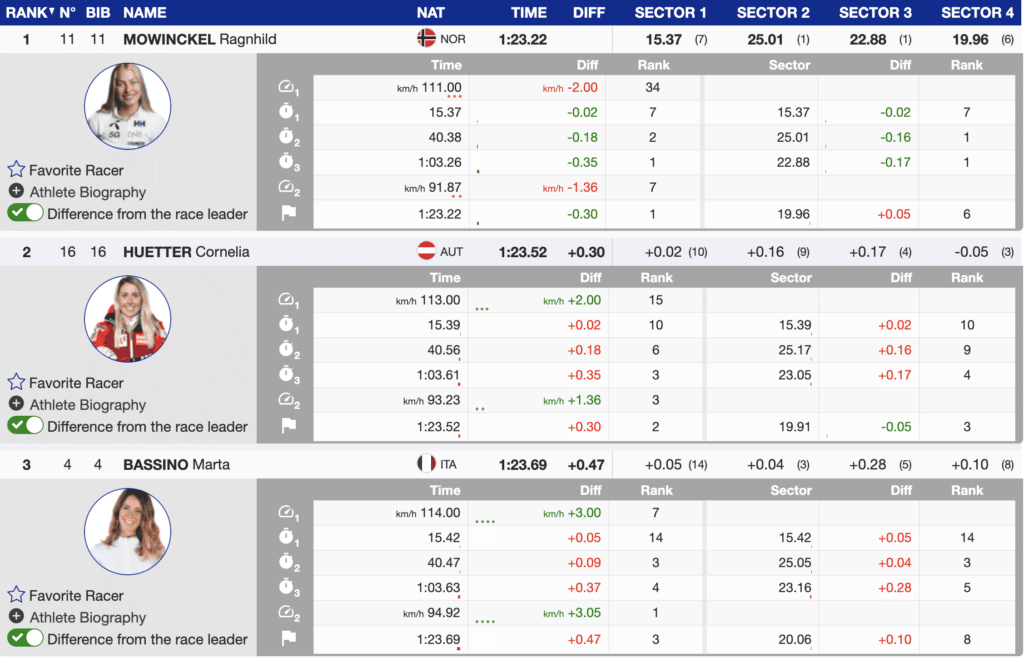Click the plus icon beside Mowinckel's Athlete Biography
This screenshot has height=658, width=1024.
point(16,192)
